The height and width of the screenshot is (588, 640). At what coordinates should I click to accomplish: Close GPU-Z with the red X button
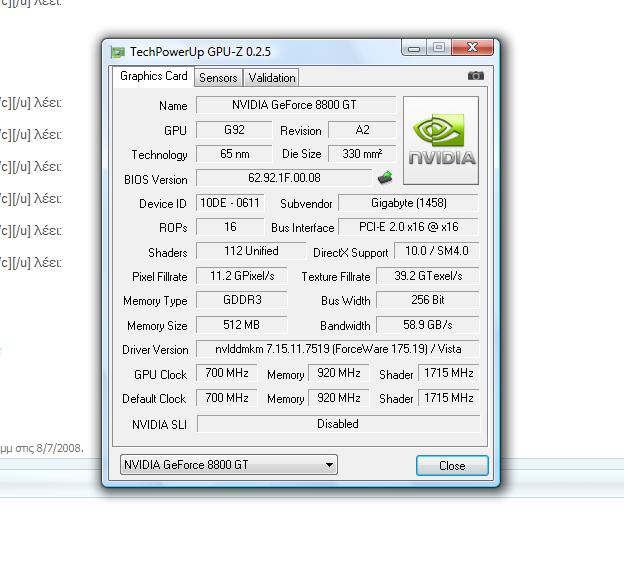pos(473,47)
